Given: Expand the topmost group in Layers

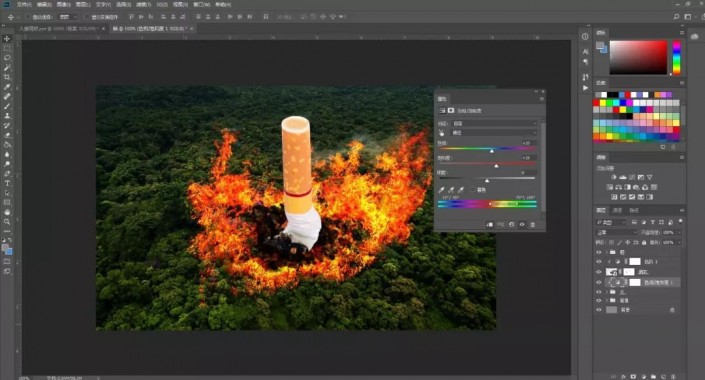Looking at the screenshot, I should [x=606, y=252].
